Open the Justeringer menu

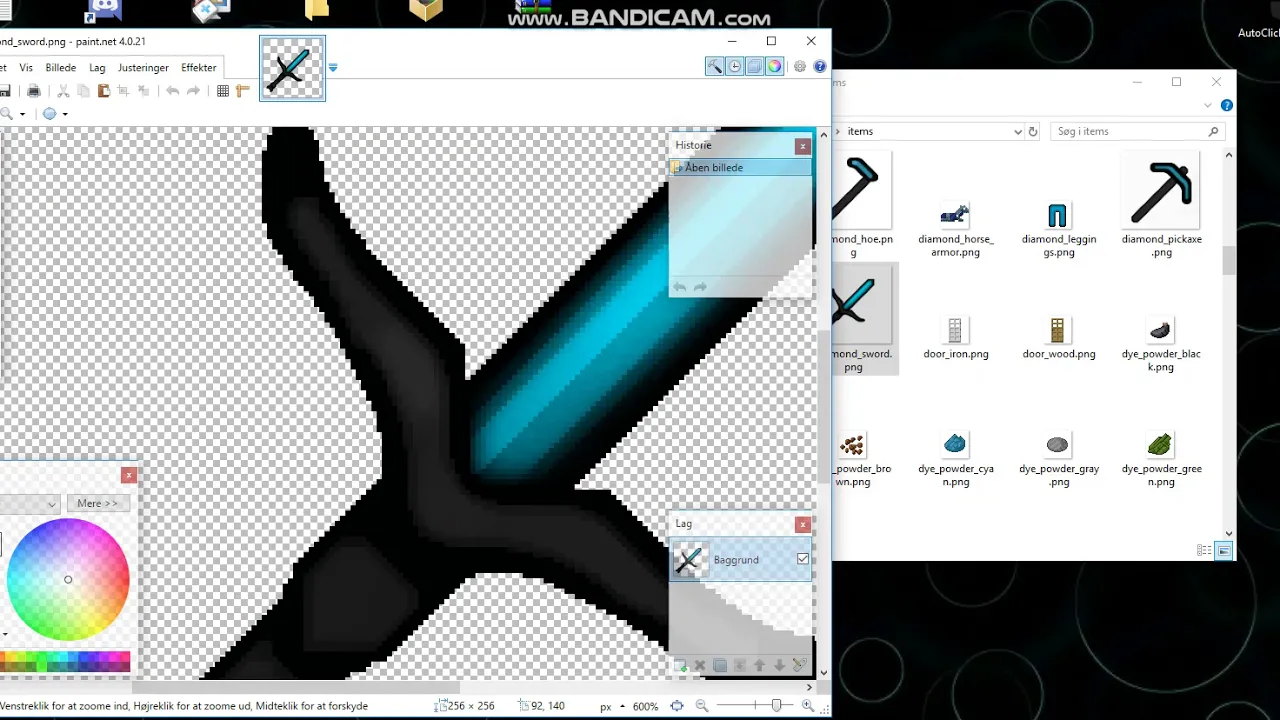pos(143,67)
